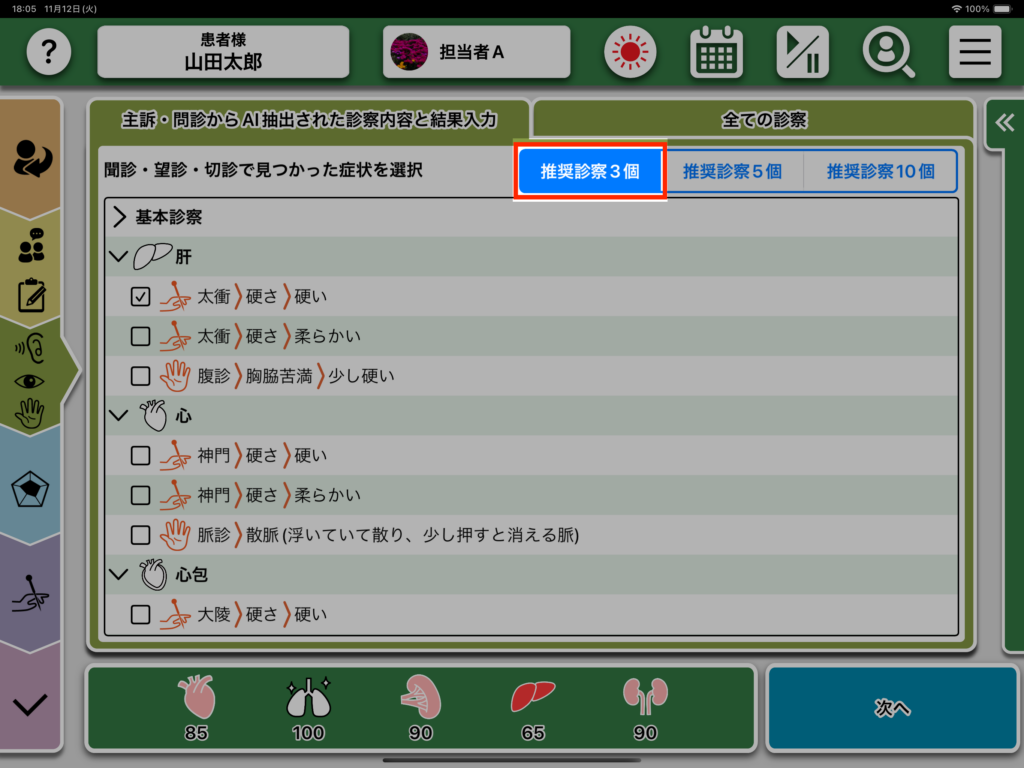Tap the question mark help icon
Image resolution: width=1024 pixels, height=768 pixels.
(x=49, y=52)
